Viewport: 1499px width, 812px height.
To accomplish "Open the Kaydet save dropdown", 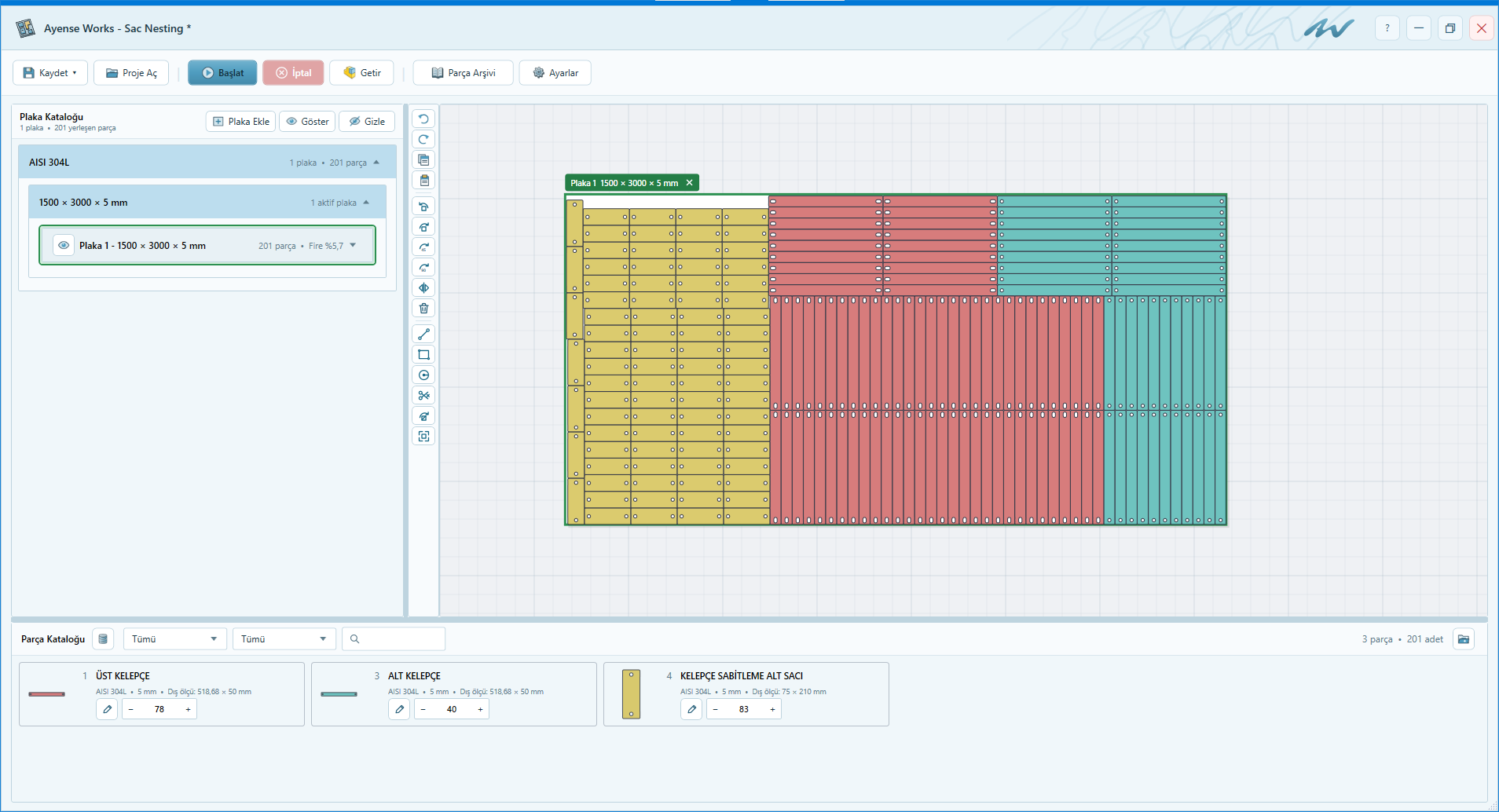I will point(50,73).
